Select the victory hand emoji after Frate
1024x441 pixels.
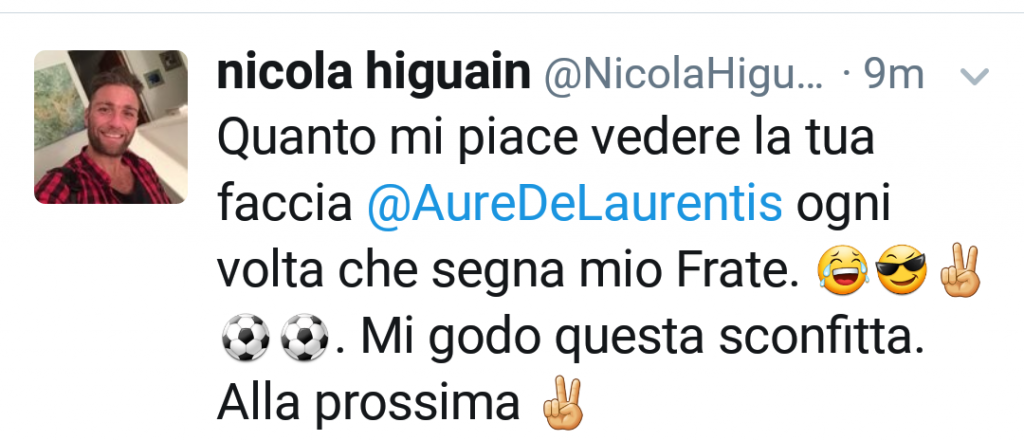[x=960, y=270]
